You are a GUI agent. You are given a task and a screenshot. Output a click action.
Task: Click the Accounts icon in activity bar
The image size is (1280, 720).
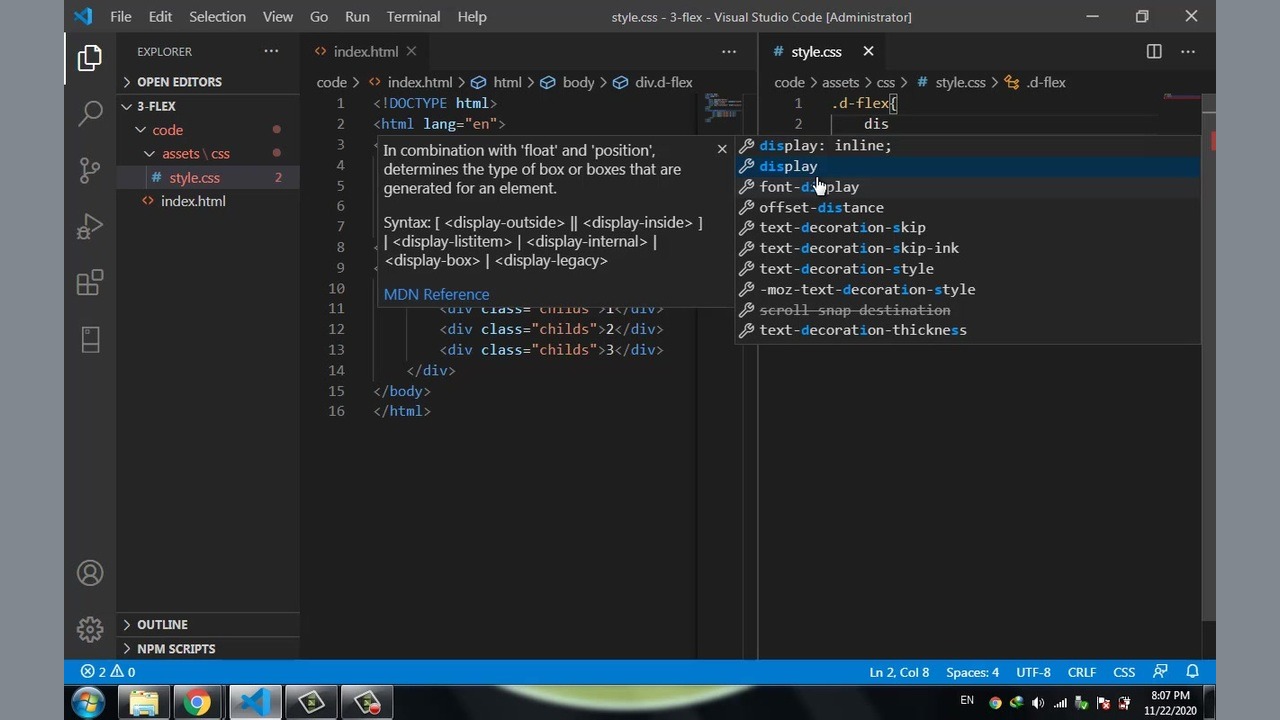[90, 573]
